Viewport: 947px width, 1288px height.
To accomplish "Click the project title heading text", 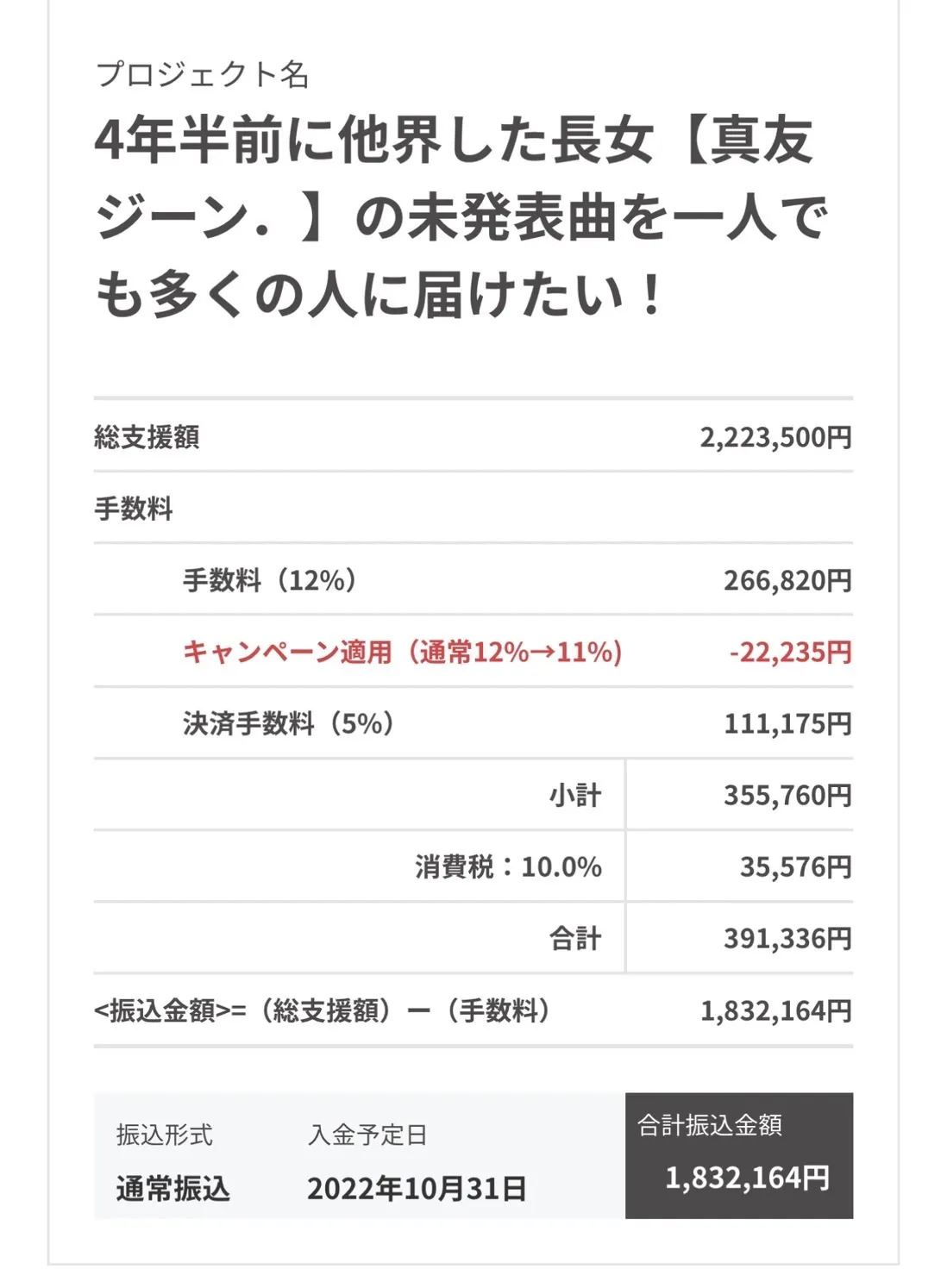I will point(461,217).
